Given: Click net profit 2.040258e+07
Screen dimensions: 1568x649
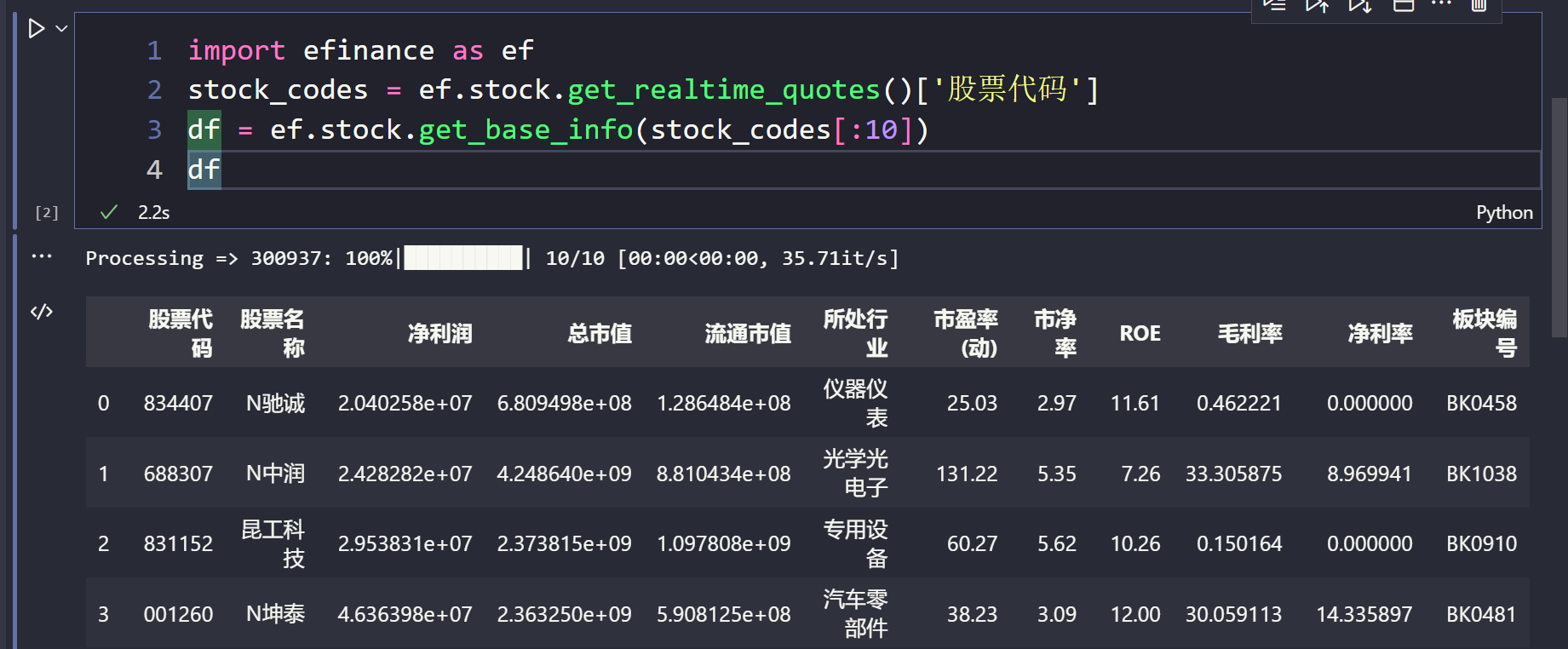Looking at the screenshot, I should pos(405,404).
